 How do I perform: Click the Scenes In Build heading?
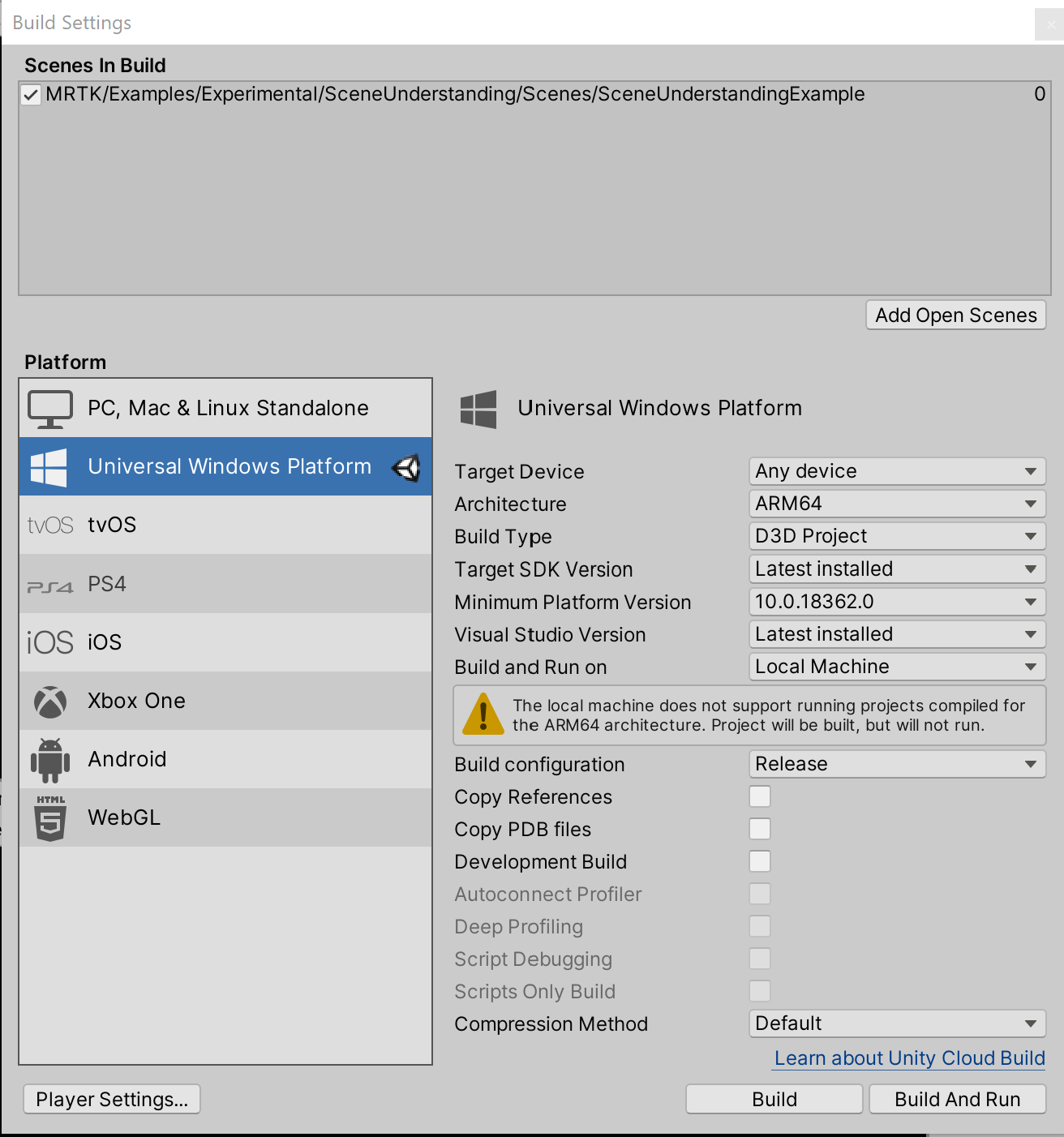(95, 66)
